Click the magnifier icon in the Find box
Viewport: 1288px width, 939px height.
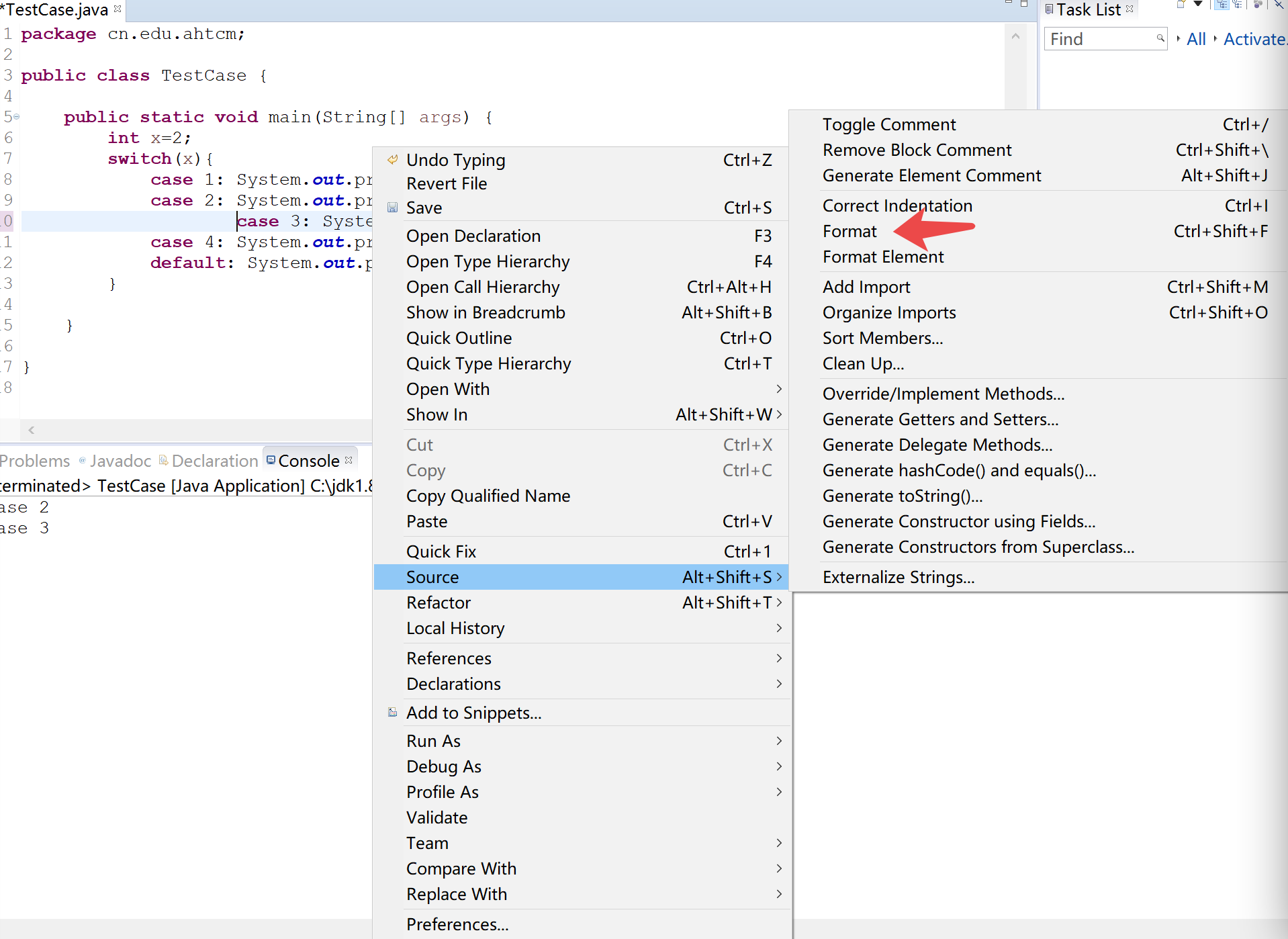pyautogui.click(x=1160, y=38)
